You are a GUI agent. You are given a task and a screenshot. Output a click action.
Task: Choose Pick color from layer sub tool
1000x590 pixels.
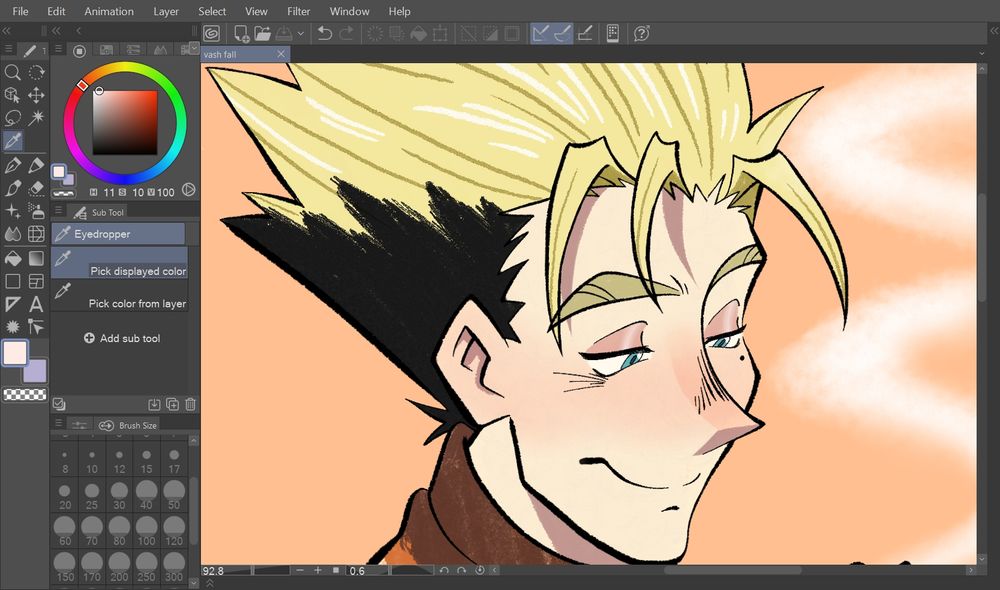[x=119, y=295]
